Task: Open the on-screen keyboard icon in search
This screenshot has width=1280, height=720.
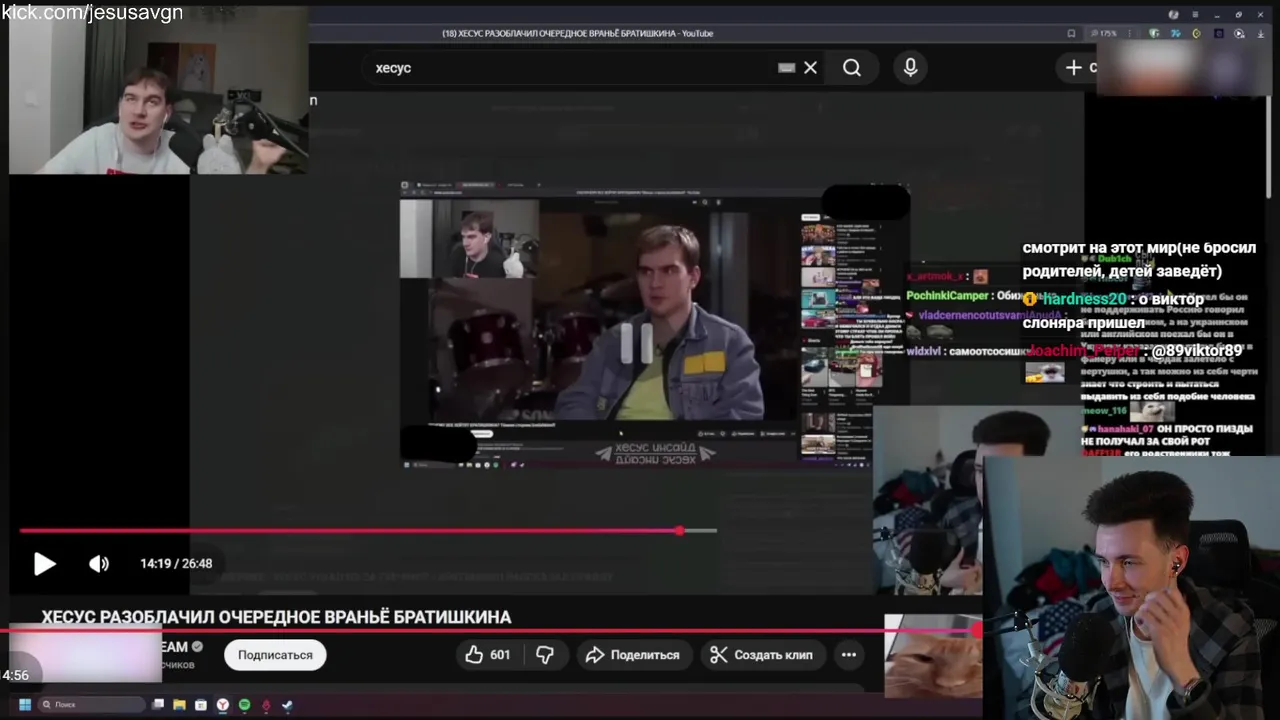Action: [x=786, y=68]
